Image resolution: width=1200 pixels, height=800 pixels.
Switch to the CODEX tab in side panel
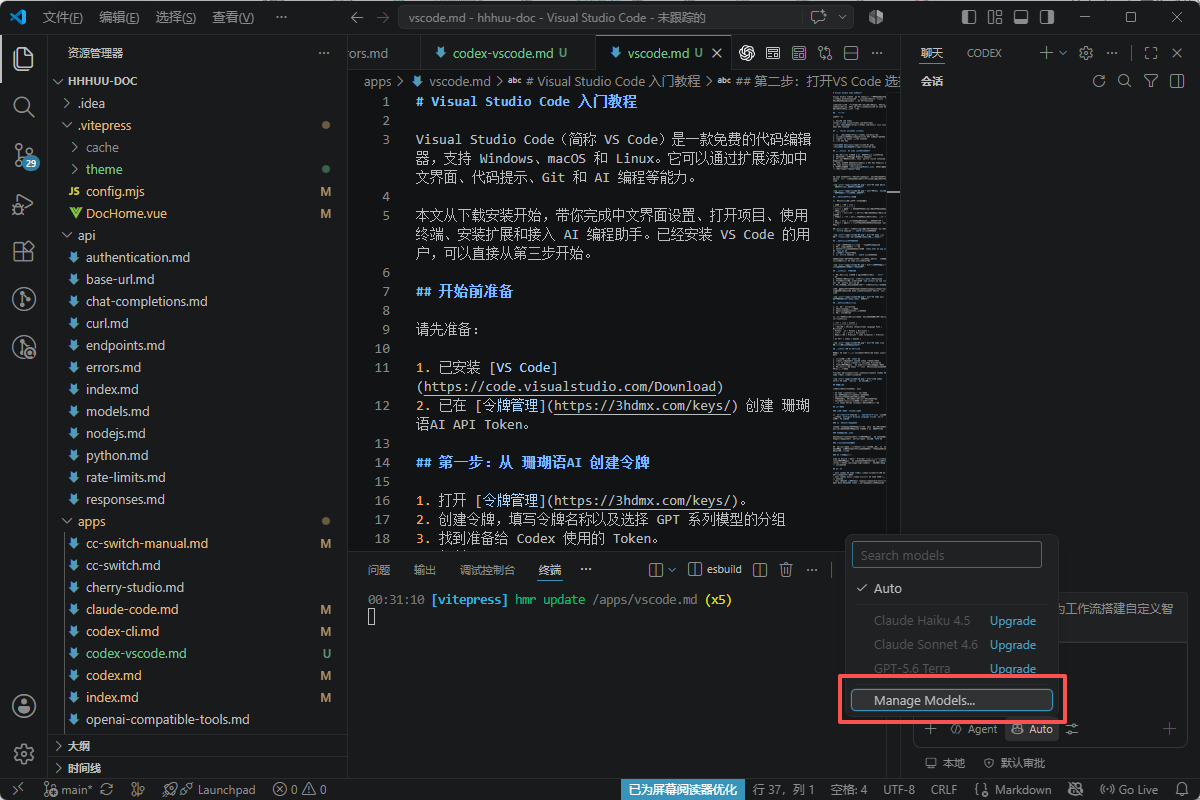pos(984,53)
